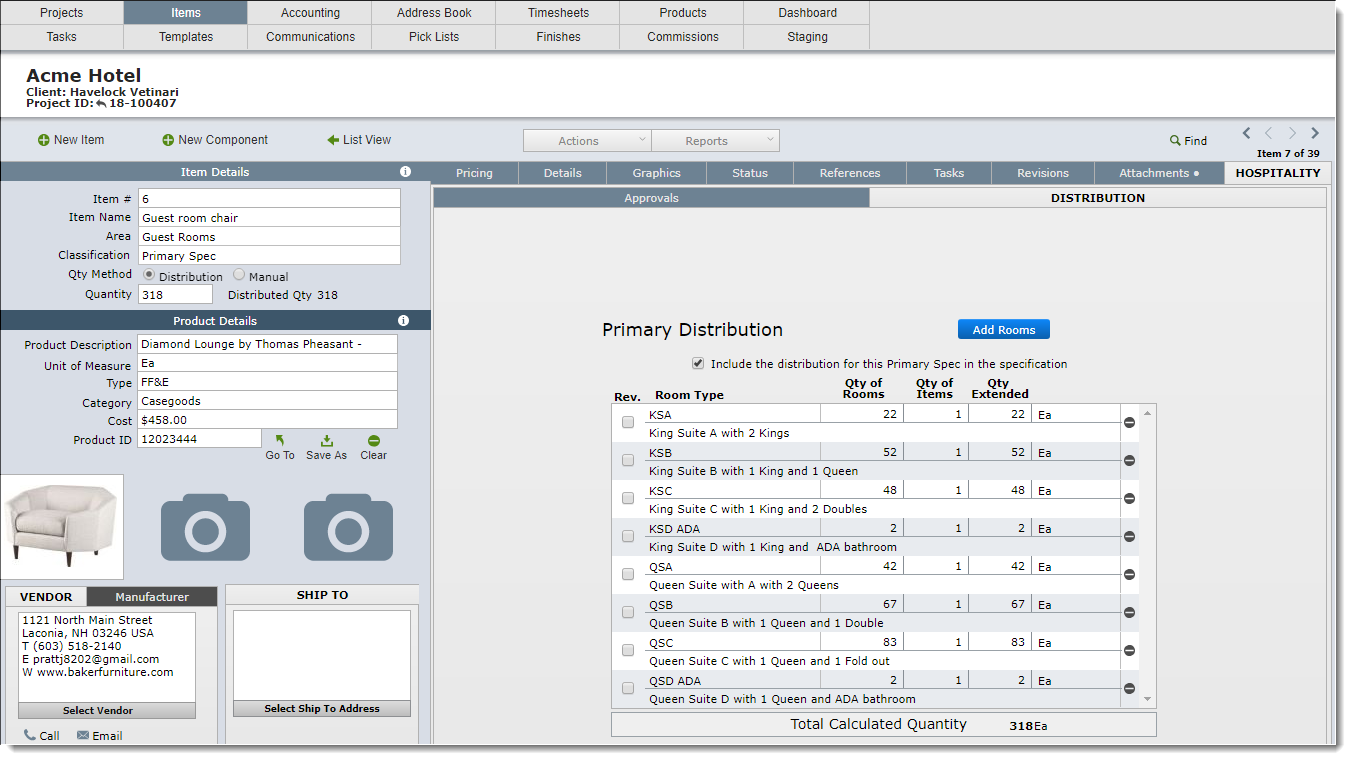Screen dimensions: 1351x760
Task: Remove the QSC room row
Action: point(1129,651)
